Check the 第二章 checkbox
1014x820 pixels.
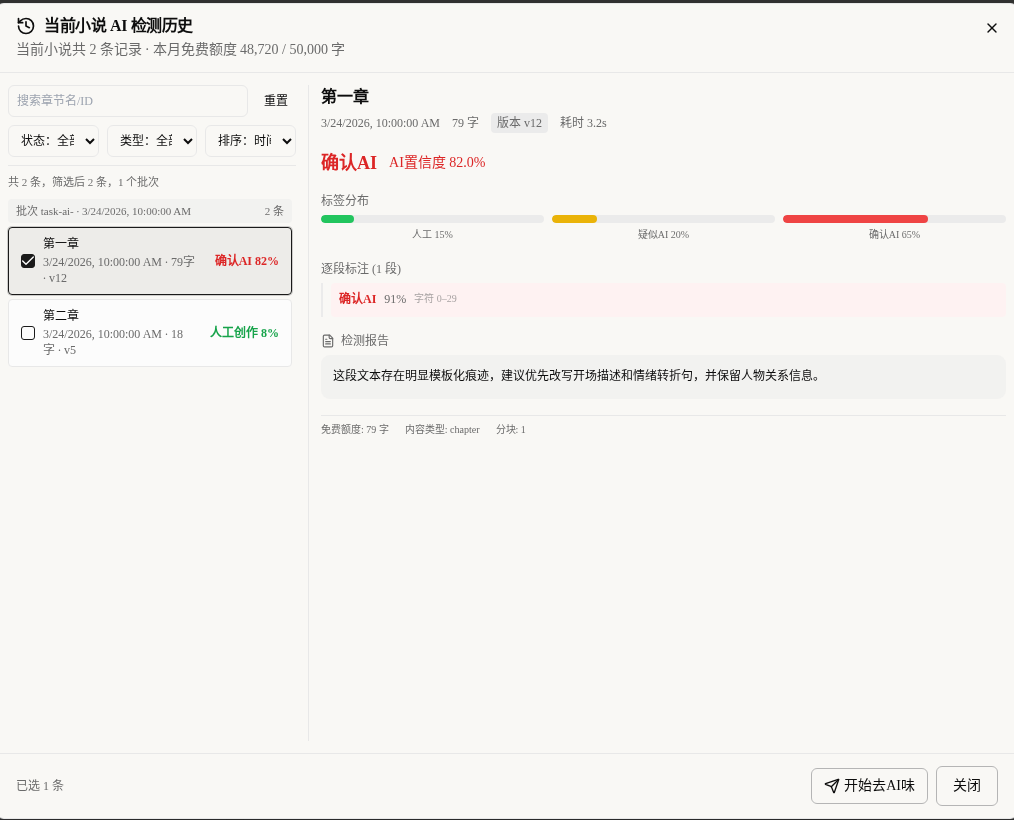point(28,333)
